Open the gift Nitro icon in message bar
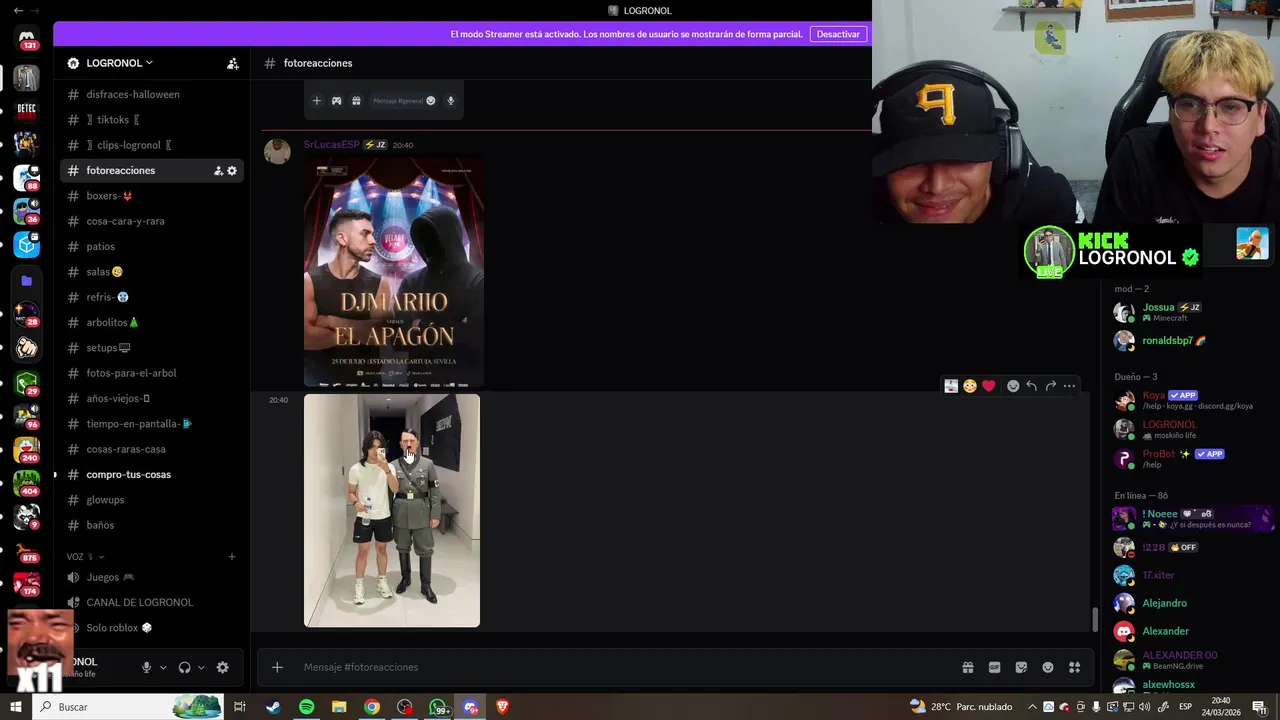1280x720 pixels. point(968,667)
